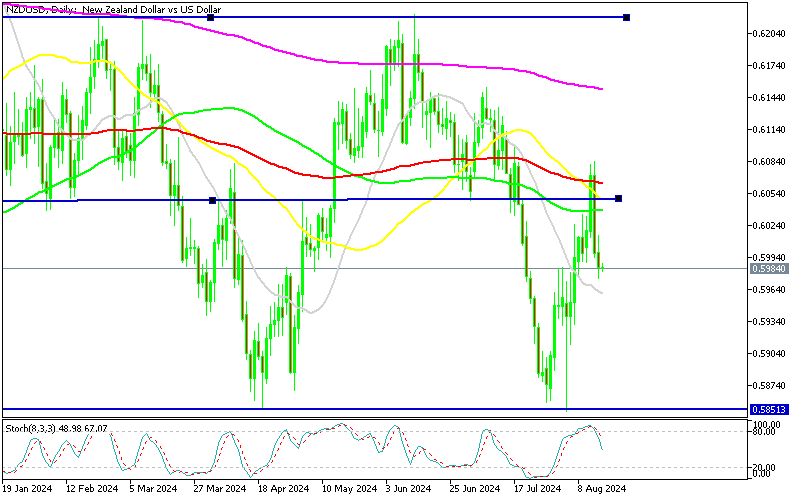Click the 20.00 stochastic level label
Image resolution: width=800 pixels, height=500 pixels.
pos(766,467)
